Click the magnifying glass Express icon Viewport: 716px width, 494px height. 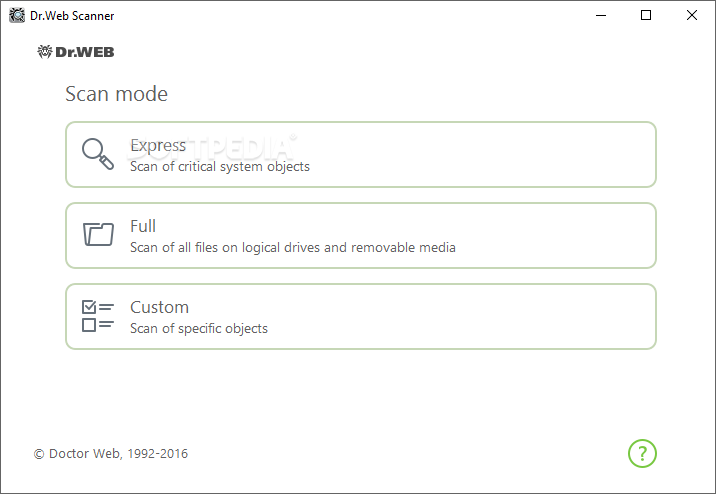(98, 154)
